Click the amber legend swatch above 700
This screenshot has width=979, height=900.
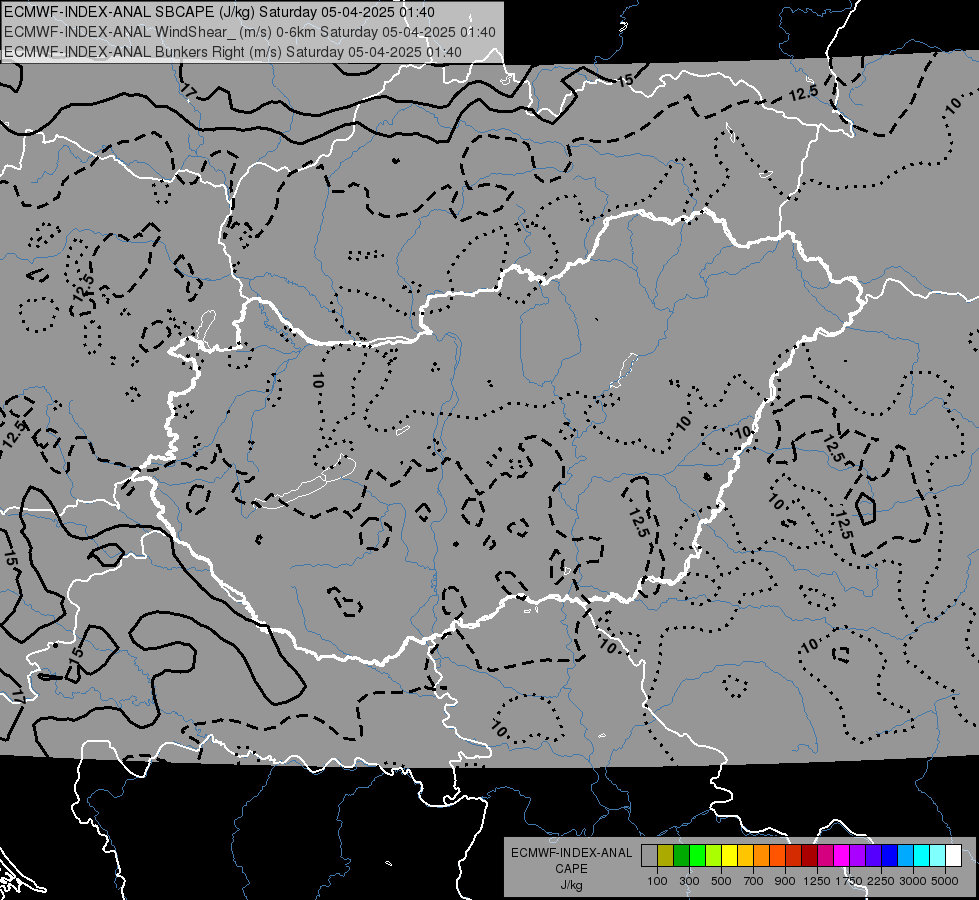click(x=745, y=856)
